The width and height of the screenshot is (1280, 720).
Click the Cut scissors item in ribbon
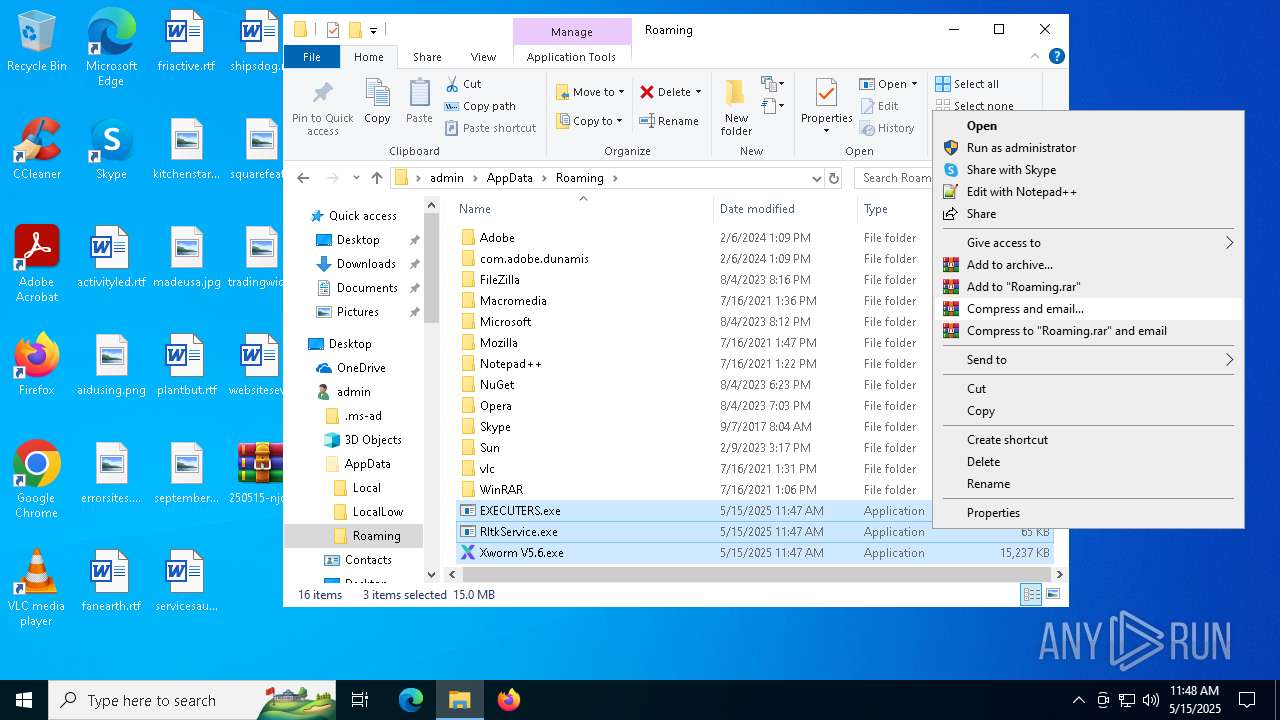click(x=463, y=84)
